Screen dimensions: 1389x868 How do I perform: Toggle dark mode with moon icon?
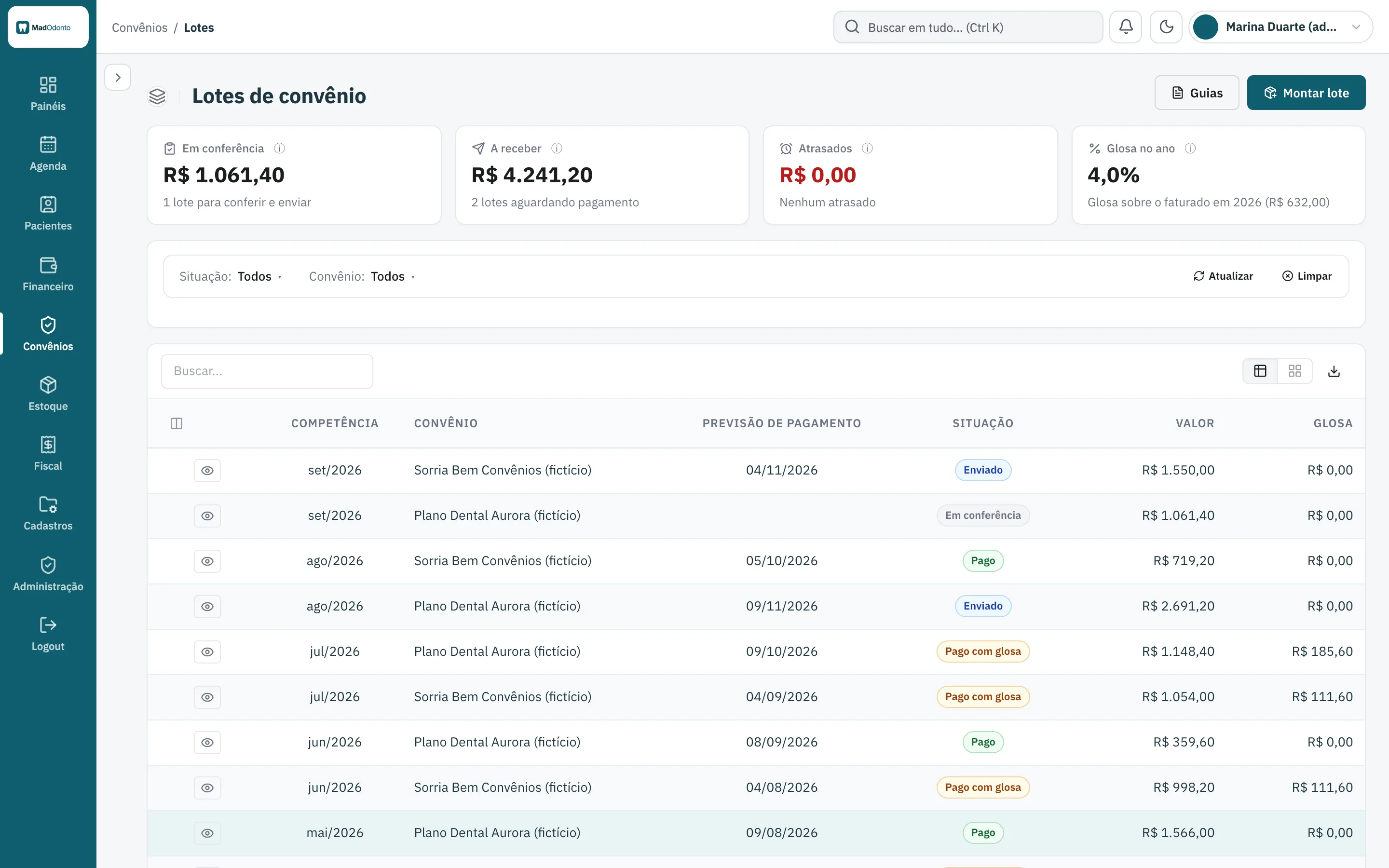click(1166, 27)
